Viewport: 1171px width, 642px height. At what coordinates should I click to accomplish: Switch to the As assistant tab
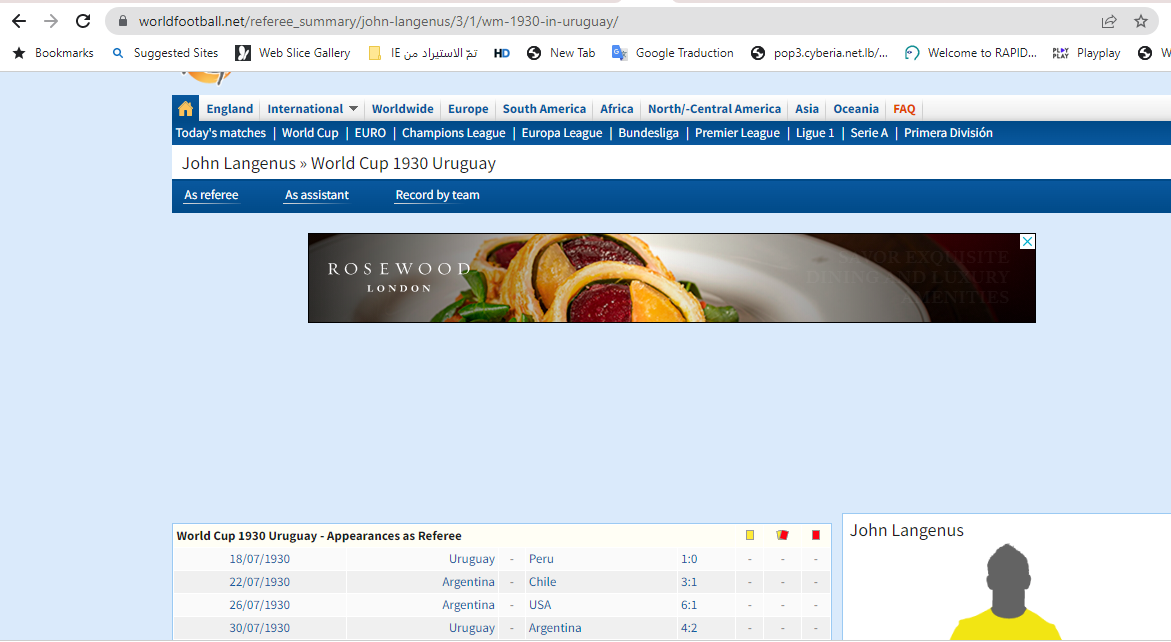coord(317,195)
